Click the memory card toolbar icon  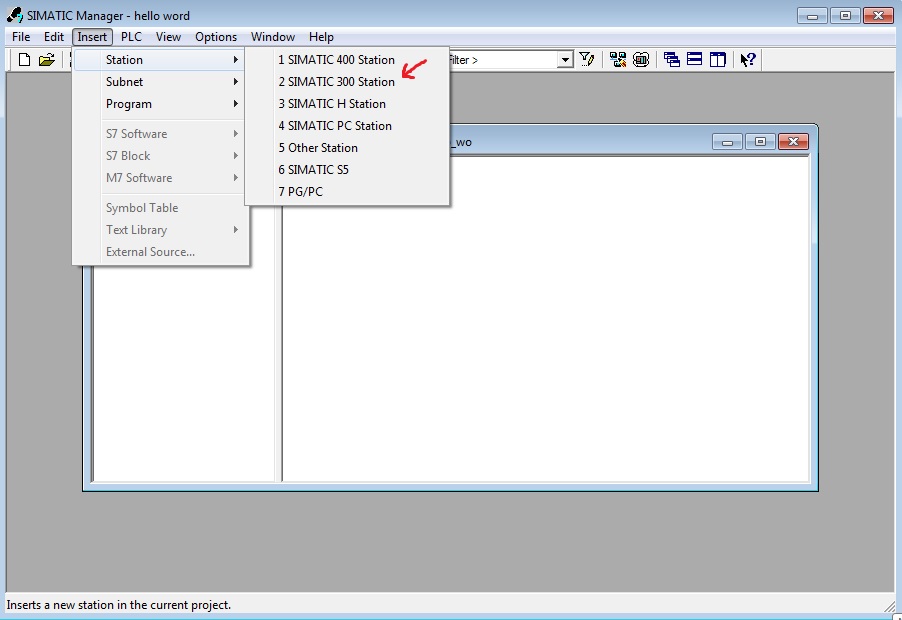point(641,60)
